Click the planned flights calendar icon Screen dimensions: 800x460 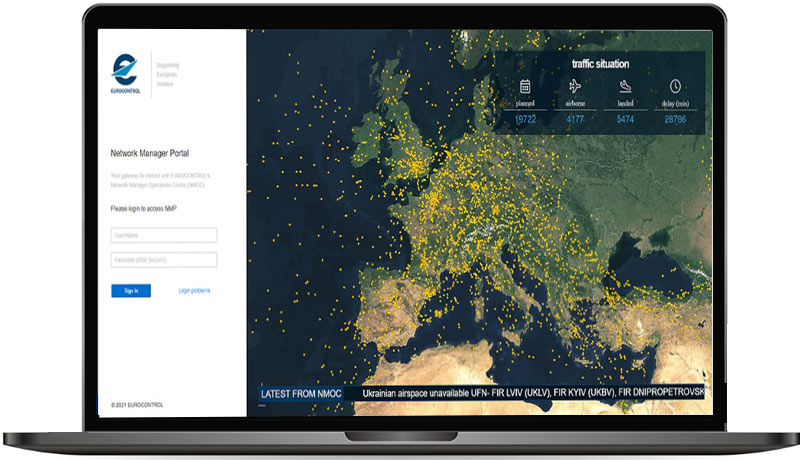(x=525, y=87)
